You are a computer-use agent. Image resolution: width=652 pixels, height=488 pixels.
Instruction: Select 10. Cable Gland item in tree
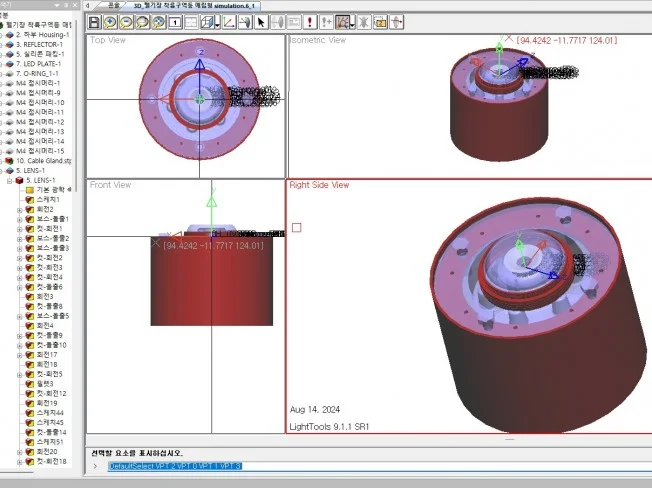click(x=44, y=160)
